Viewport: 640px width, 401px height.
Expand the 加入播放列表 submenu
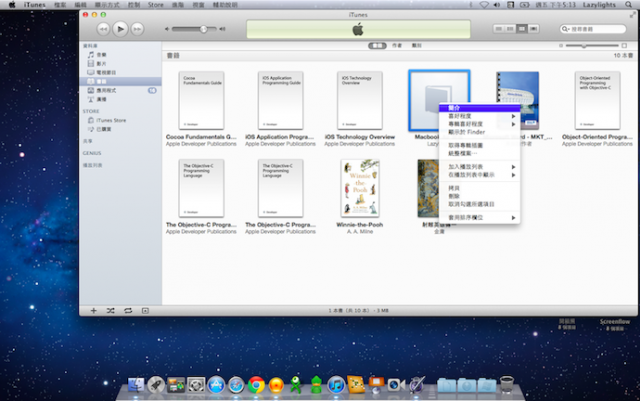(x=479, y=167)
